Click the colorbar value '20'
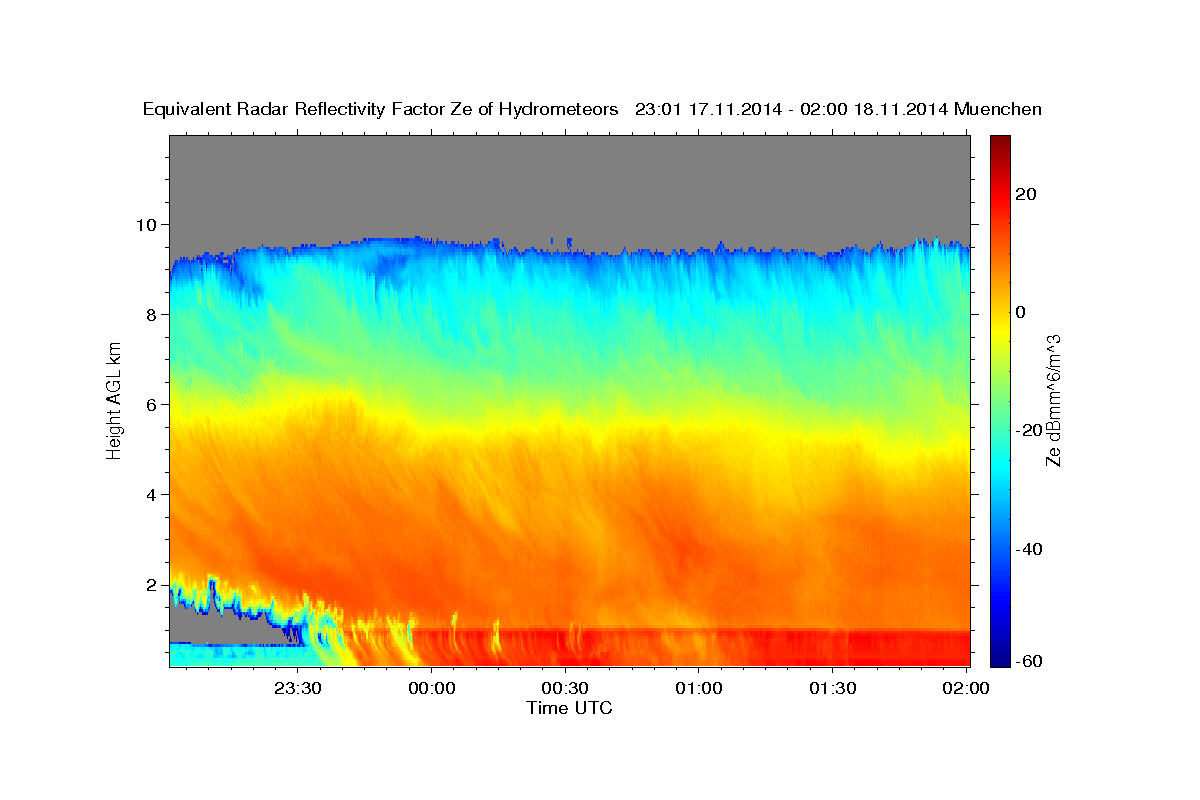1200x800 pixels. (x=1028, y=194)
